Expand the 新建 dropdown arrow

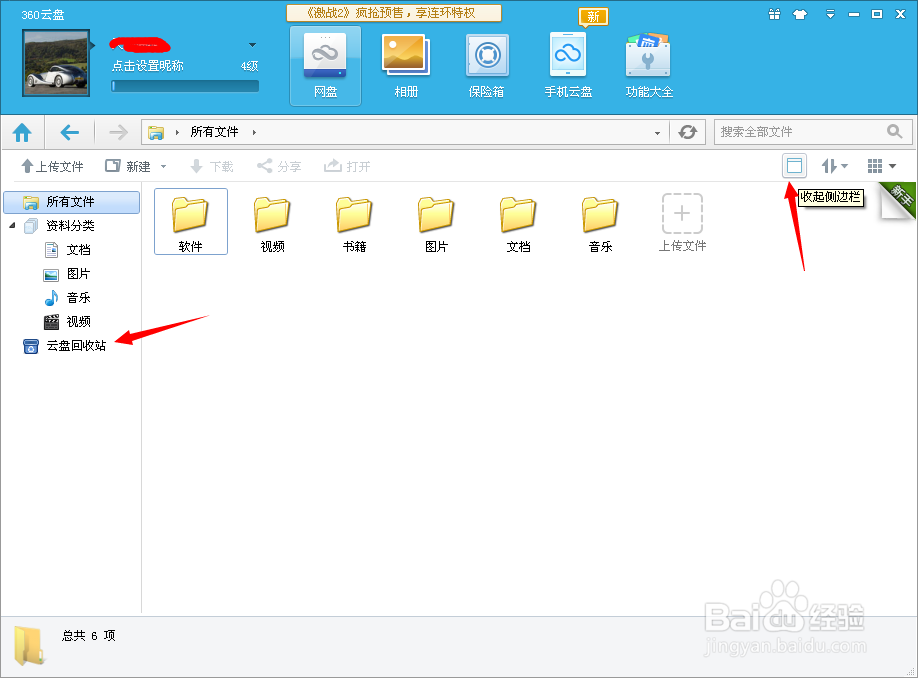coord(163,167)
